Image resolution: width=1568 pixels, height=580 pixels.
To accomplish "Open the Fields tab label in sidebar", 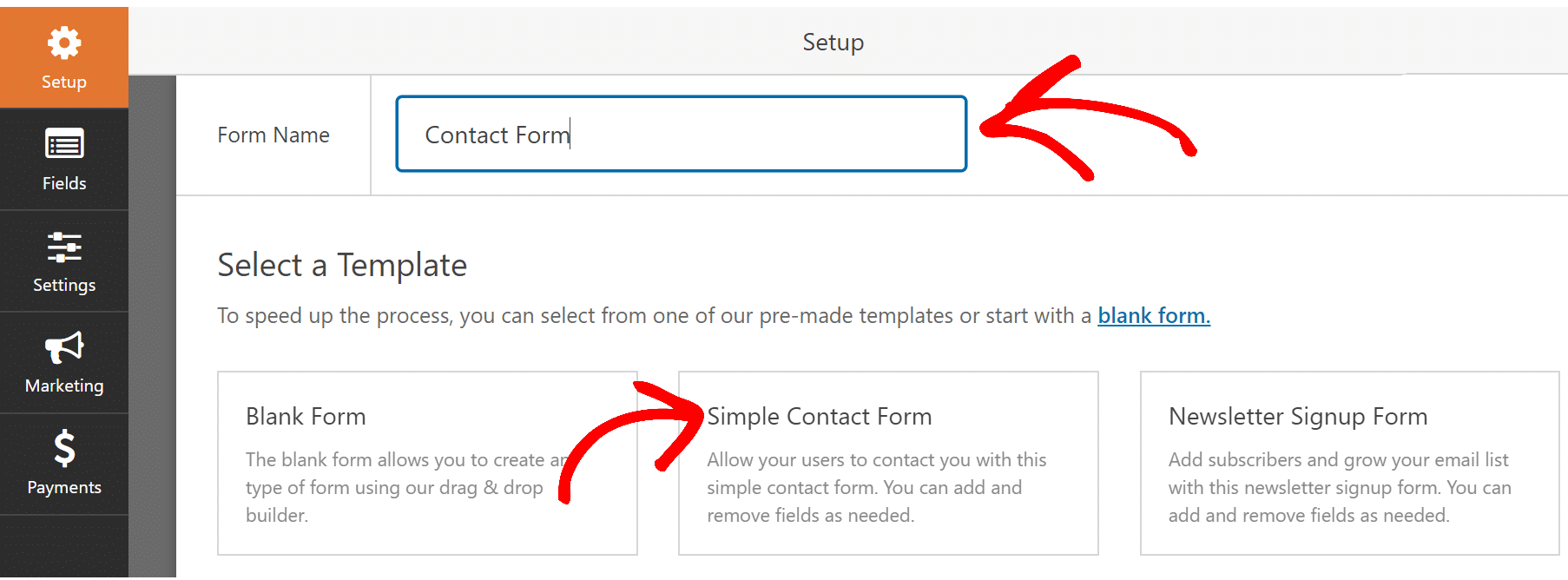I will (64, 183).
